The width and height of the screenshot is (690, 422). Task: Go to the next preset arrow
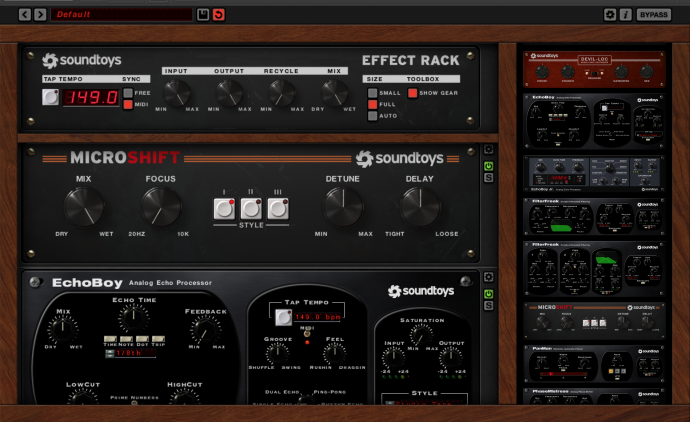click(40, 15)
